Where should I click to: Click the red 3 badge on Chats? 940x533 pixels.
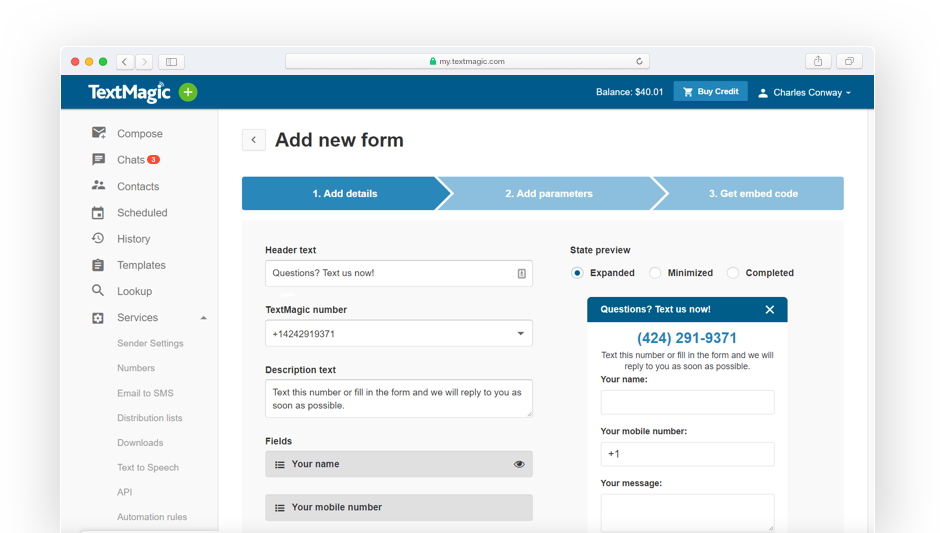[x=153, y=159]
